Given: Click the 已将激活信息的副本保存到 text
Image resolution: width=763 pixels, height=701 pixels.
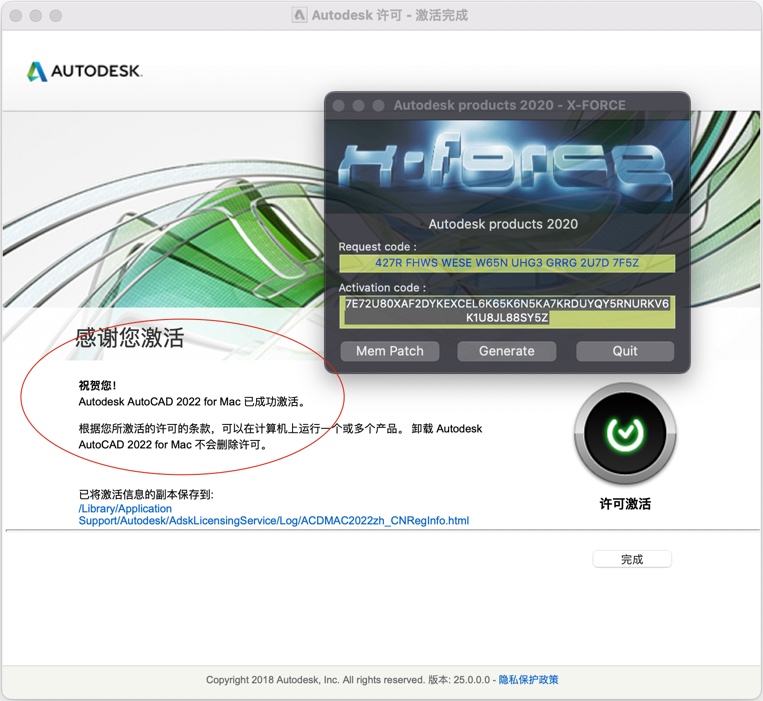Looking at the screenshot, I should point(146,495).
